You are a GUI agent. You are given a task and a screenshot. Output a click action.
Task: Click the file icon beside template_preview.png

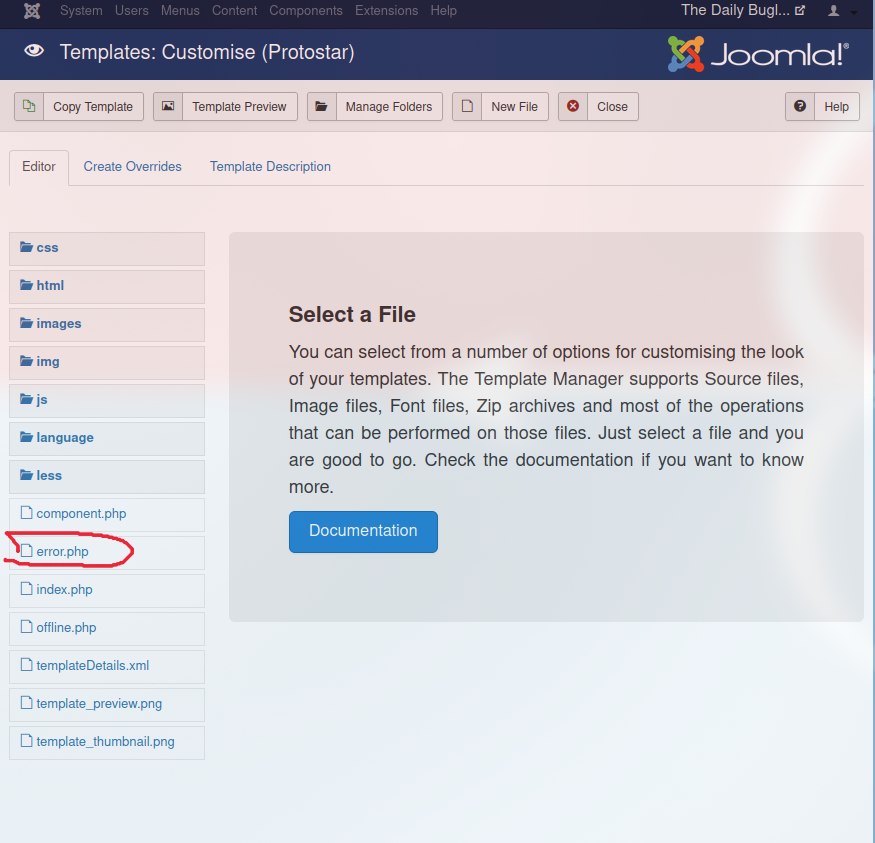tap(26, 702)
